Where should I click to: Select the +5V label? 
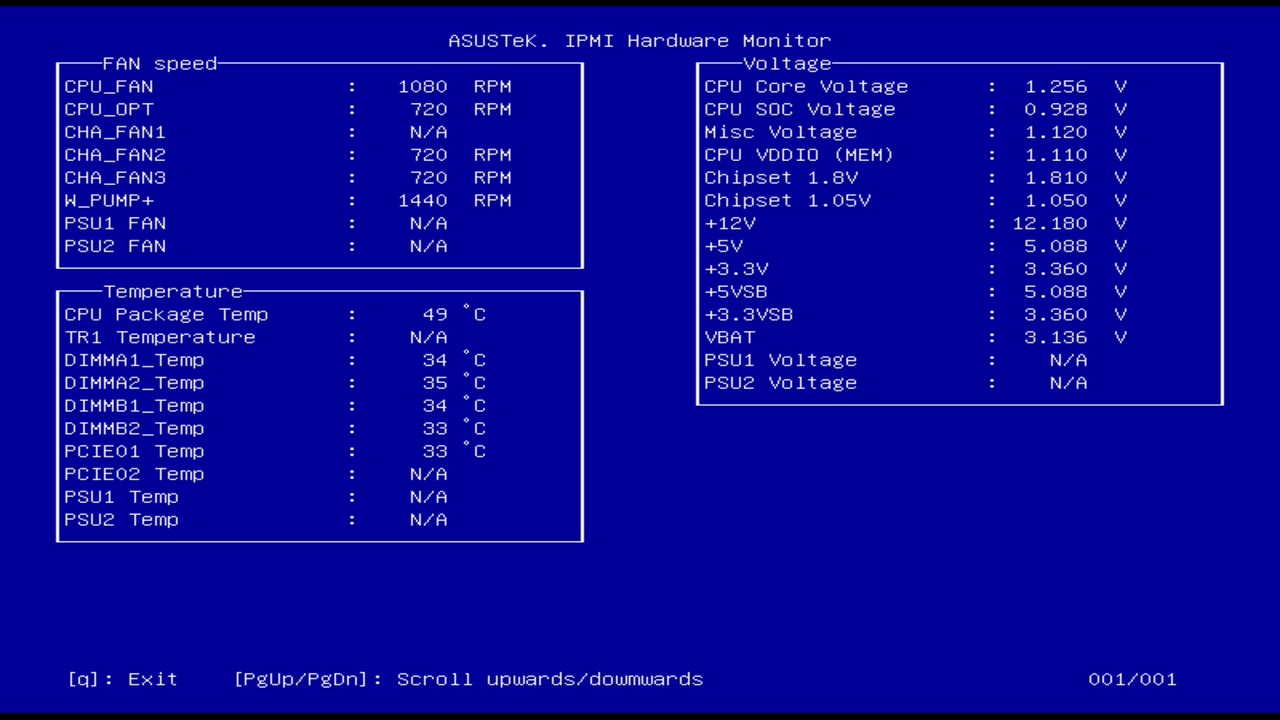tap(723, 247)
